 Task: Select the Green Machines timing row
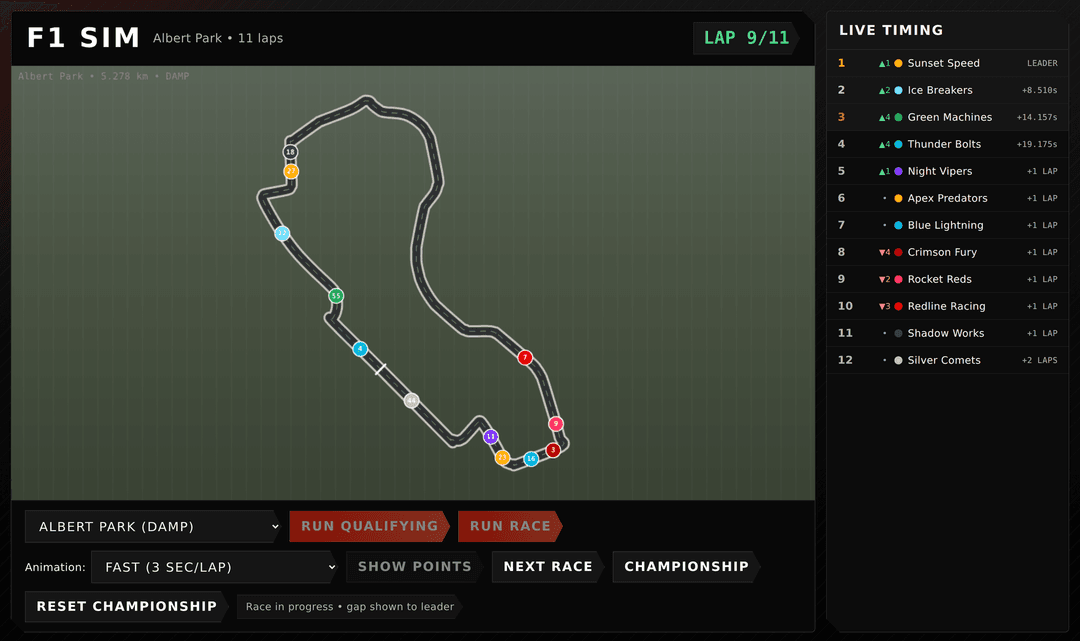[x=947, y=117]
